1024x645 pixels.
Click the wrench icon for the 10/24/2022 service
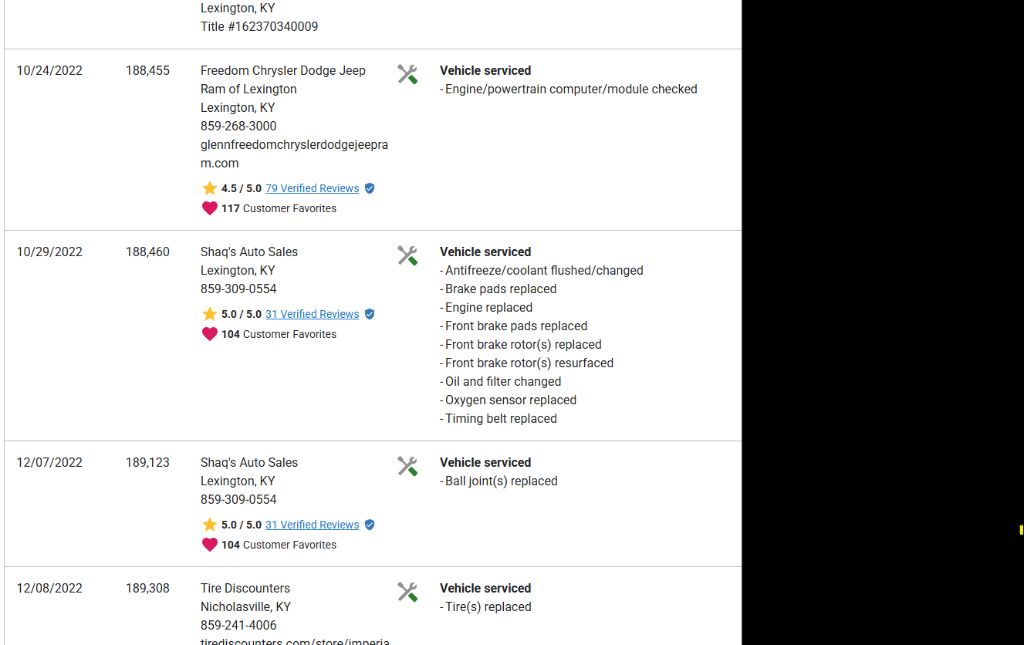[407, 74]
